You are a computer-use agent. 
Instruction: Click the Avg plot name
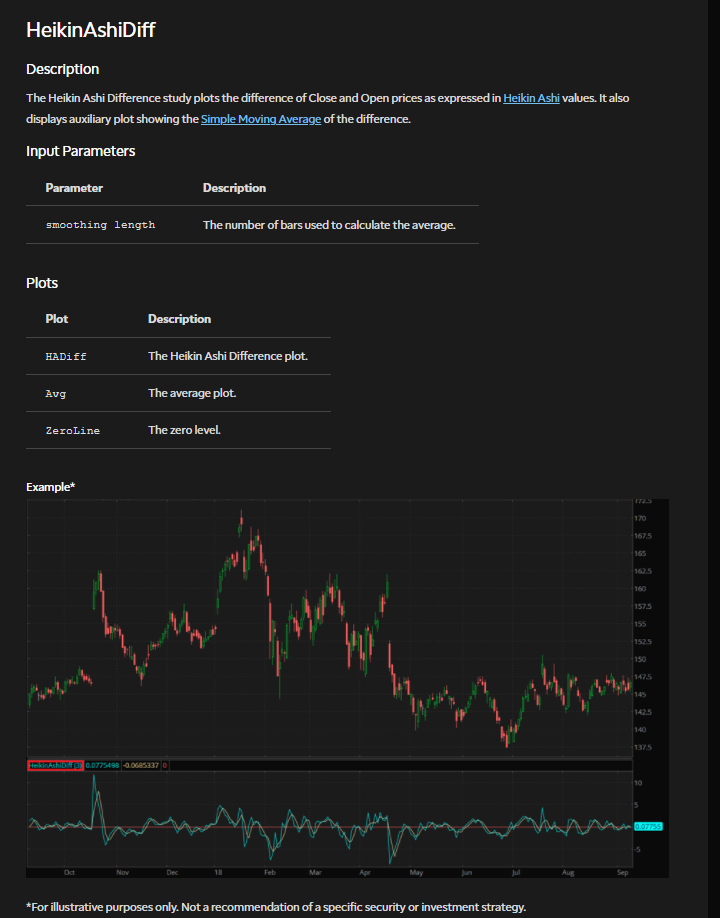point(56,393)
